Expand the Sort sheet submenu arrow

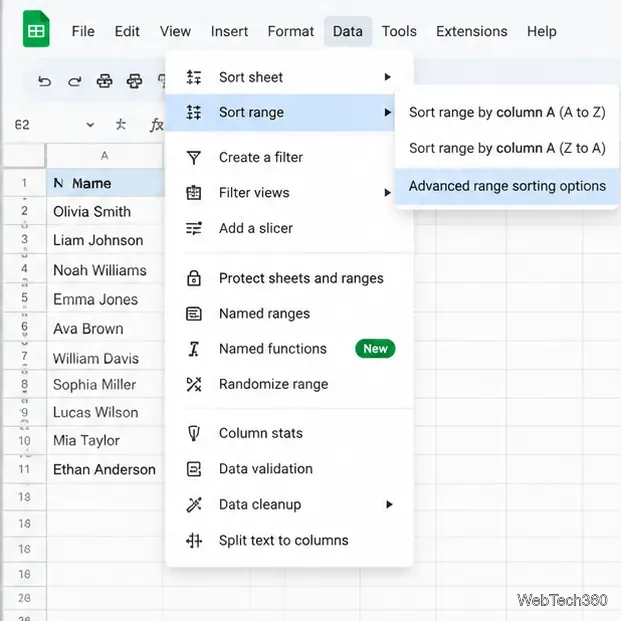[388, 77]
